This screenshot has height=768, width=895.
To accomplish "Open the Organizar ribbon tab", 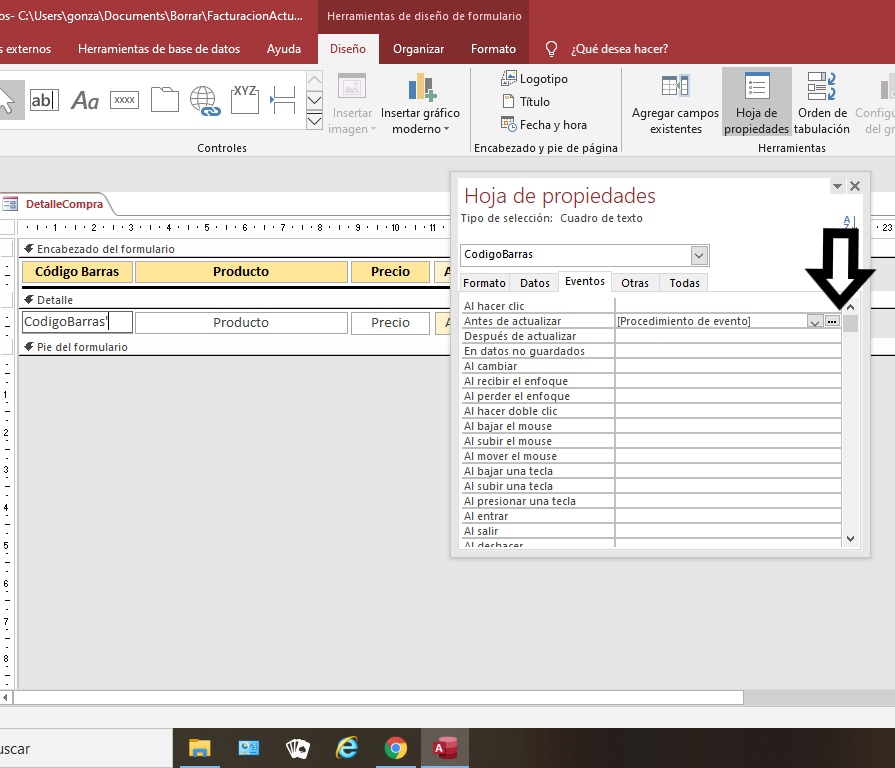I will click(418, 48).
